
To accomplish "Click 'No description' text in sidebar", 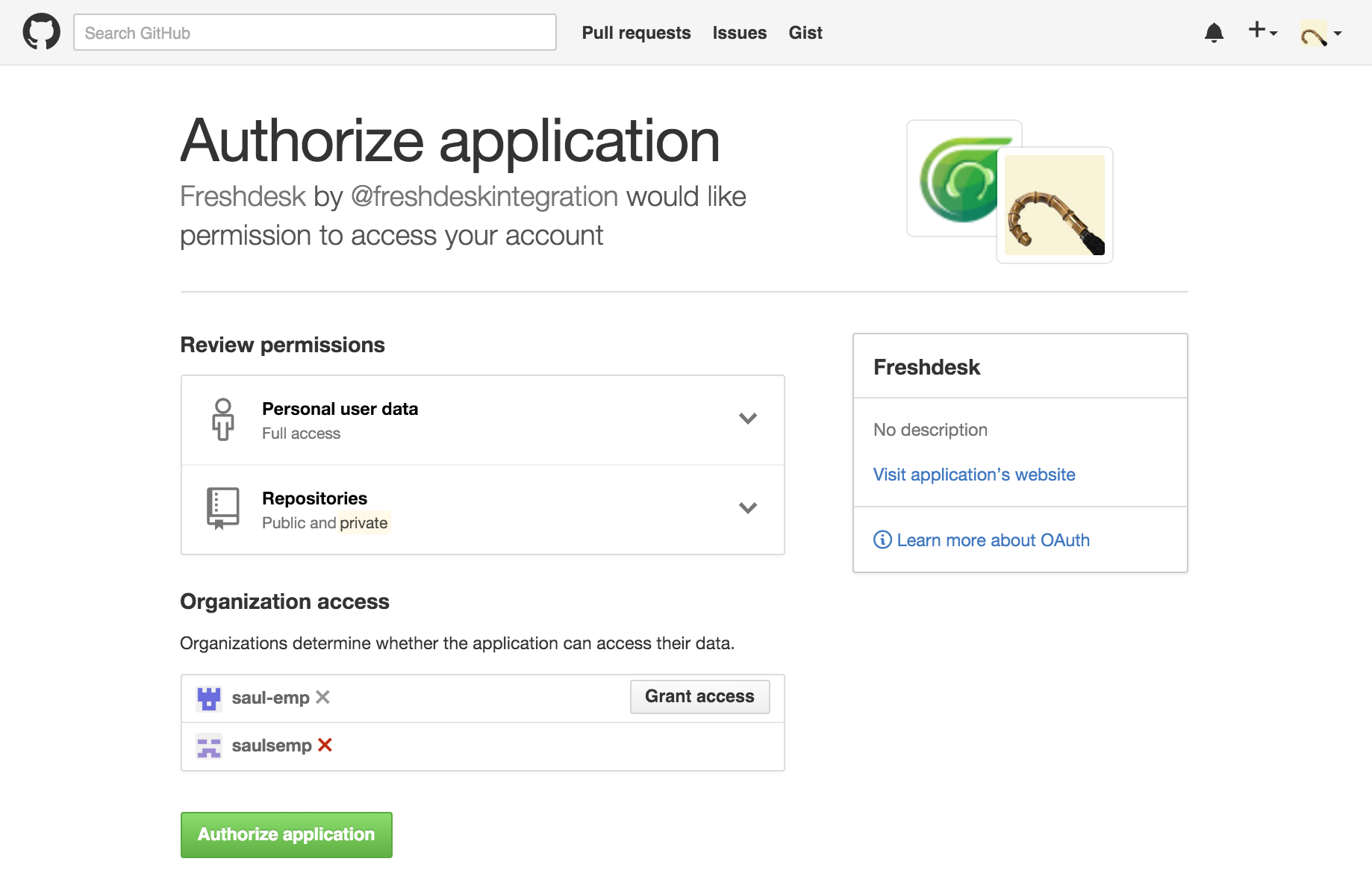I will pos(930,430).
